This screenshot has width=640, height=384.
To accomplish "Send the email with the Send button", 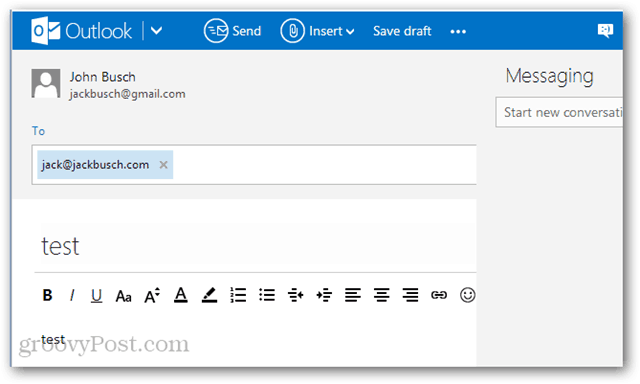I will coord(232,31).
